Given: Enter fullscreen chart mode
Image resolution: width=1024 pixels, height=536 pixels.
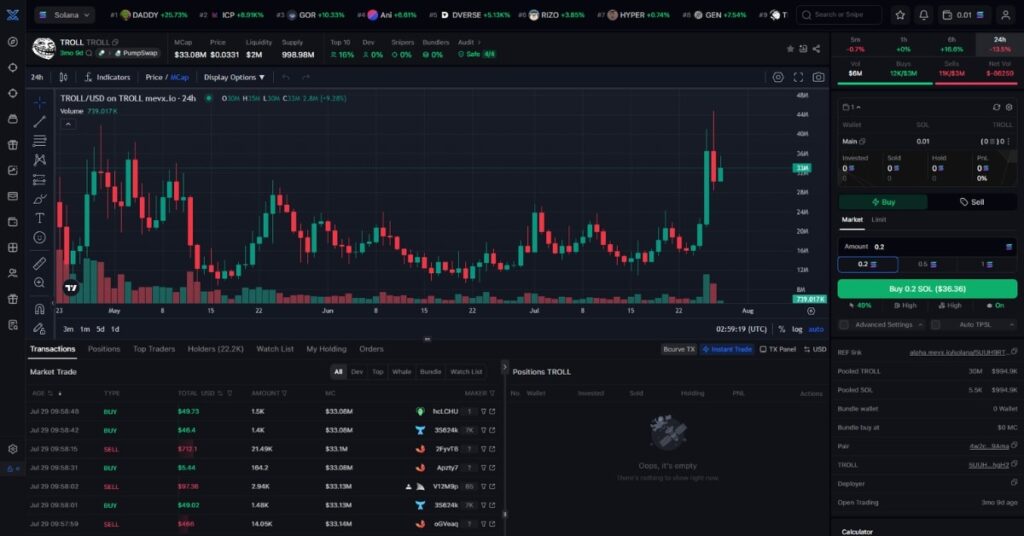Looking at the screenshot, I should pyautogui.click(x=798, y=77).
